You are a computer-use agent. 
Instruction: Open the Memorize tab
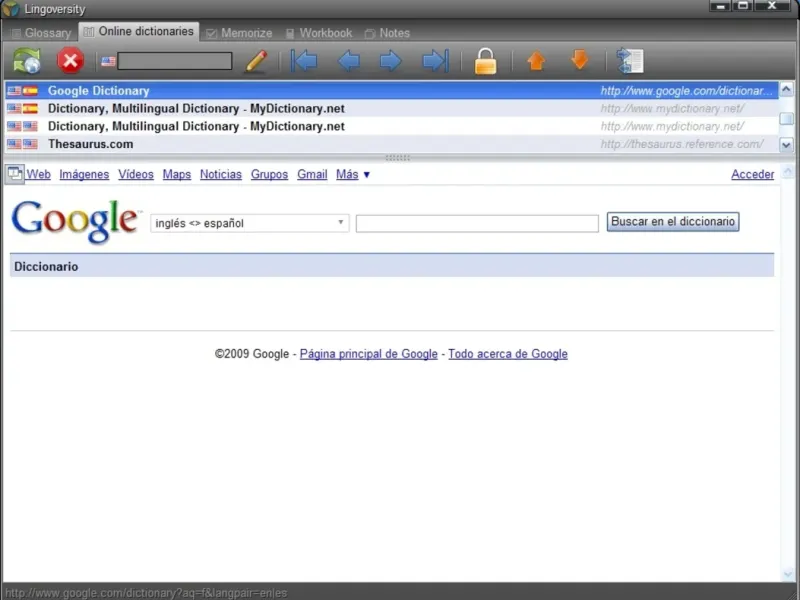(239, 33)
